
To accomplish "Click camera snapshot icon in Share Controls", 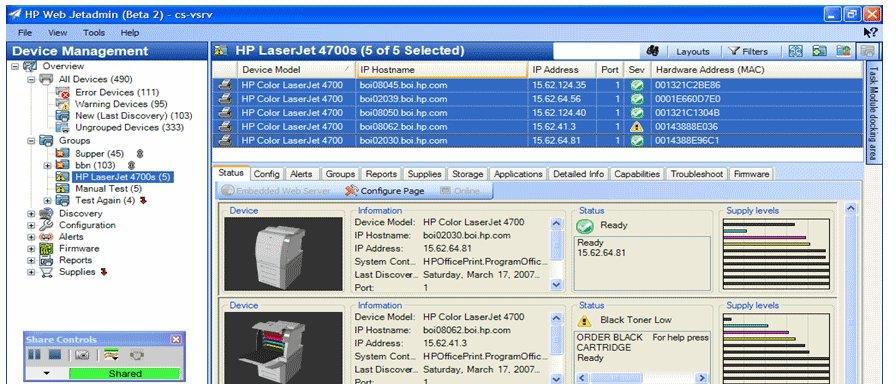I will click(82, 355).
